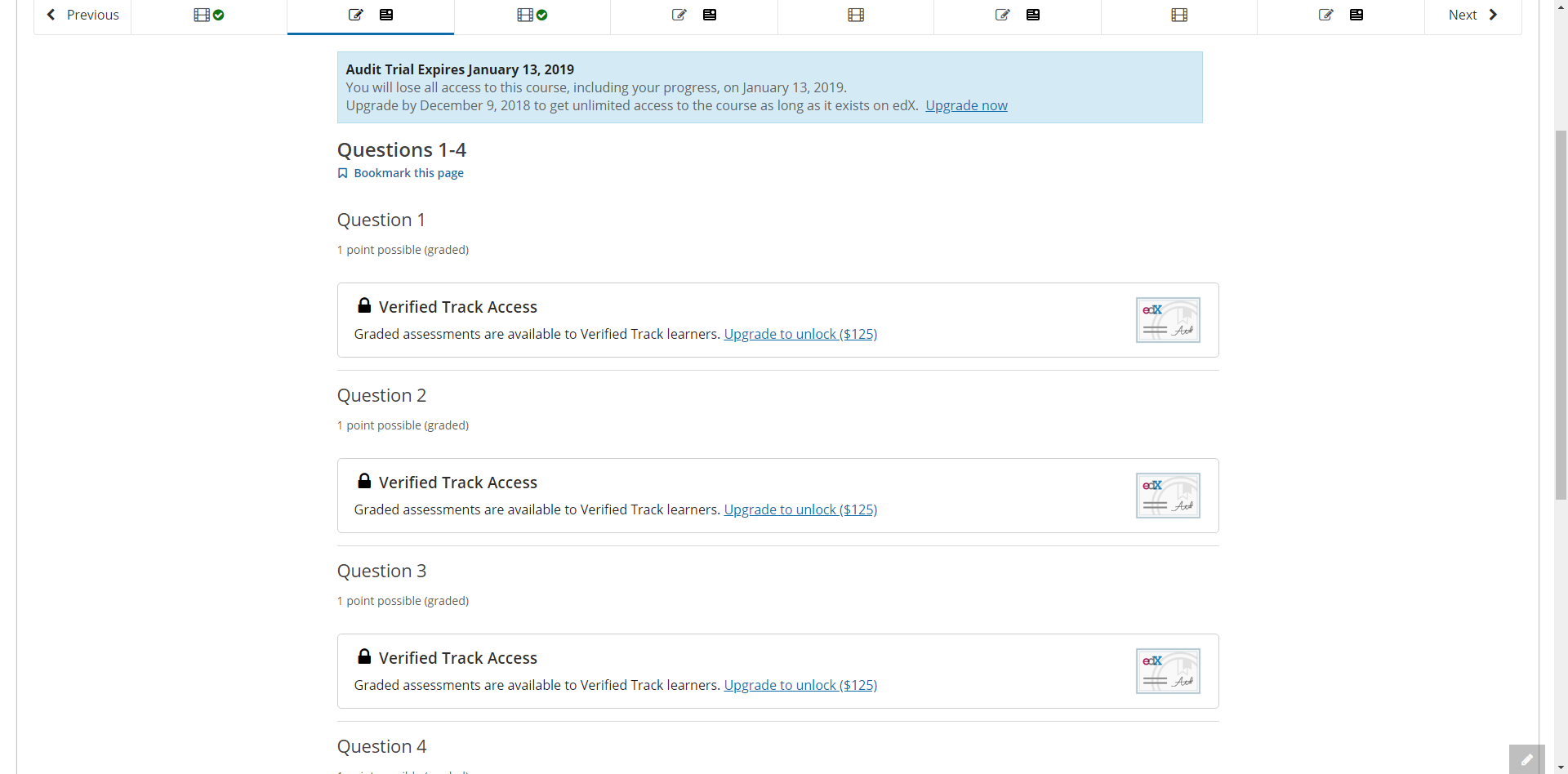
Task: Click edX certificate thumbnail in Question 2
Action: (x=1168, y=496)
